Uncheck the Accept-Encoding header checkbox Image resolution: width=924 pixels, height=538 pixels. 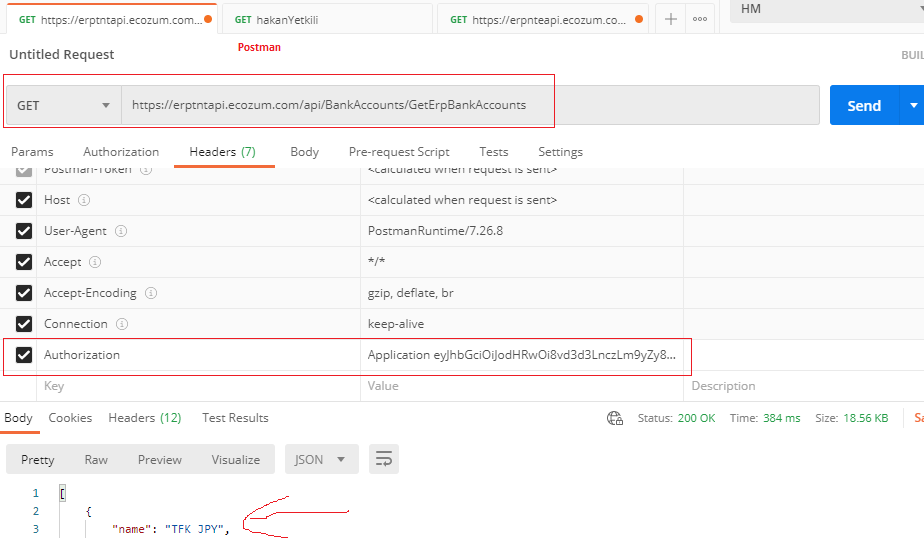click(24, 293)
